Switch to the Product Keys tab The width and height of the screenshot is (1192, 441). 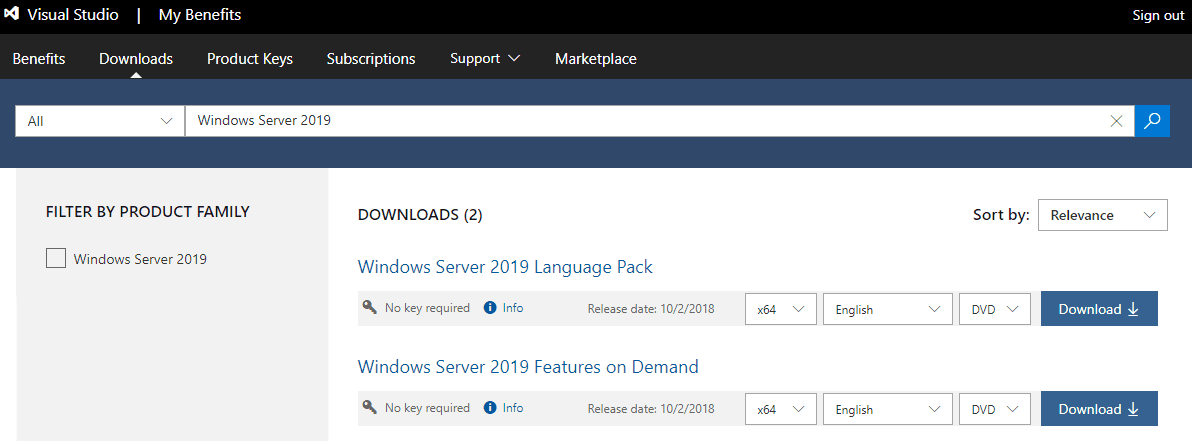(x=250, y=59)
